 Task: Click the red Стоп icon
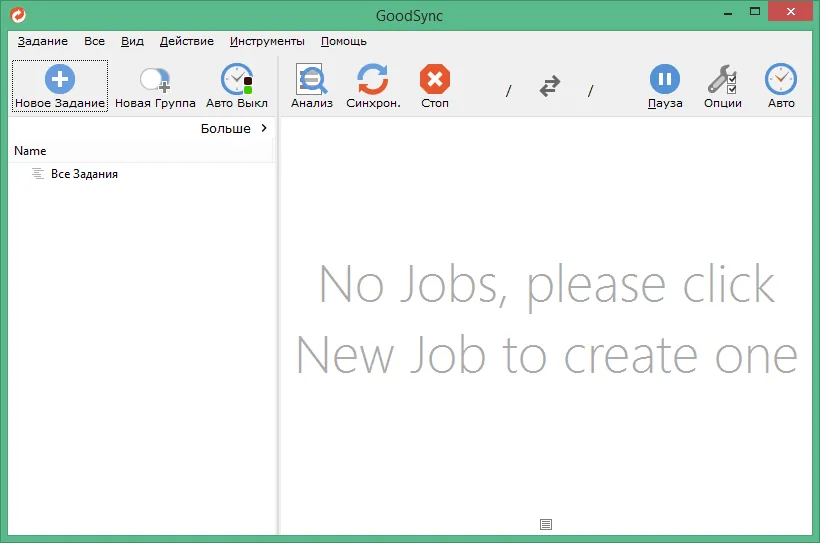click(435, 79)
